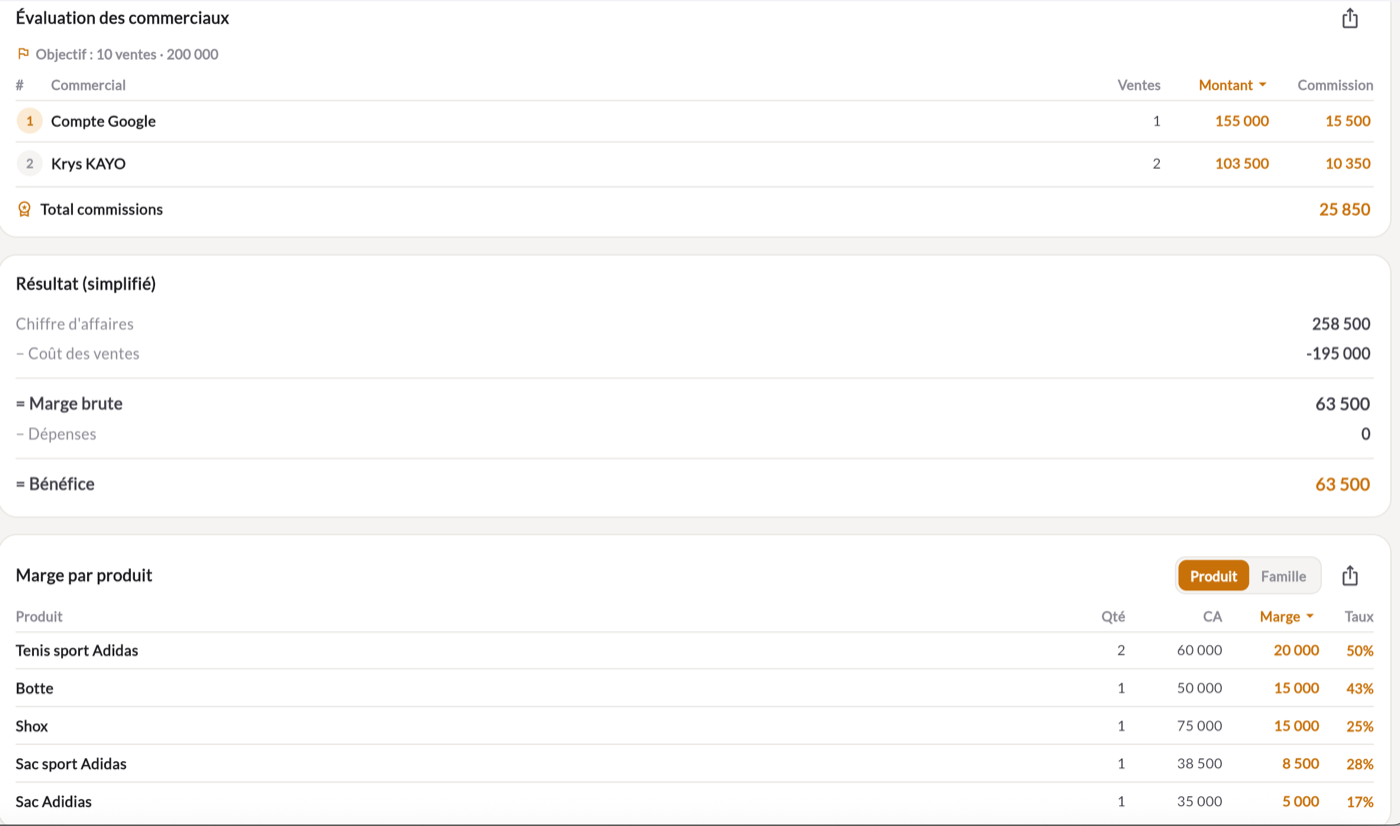The image size is (1400, 826).
Task: Select Tenis sport Adidas product row
Action: 695,650
